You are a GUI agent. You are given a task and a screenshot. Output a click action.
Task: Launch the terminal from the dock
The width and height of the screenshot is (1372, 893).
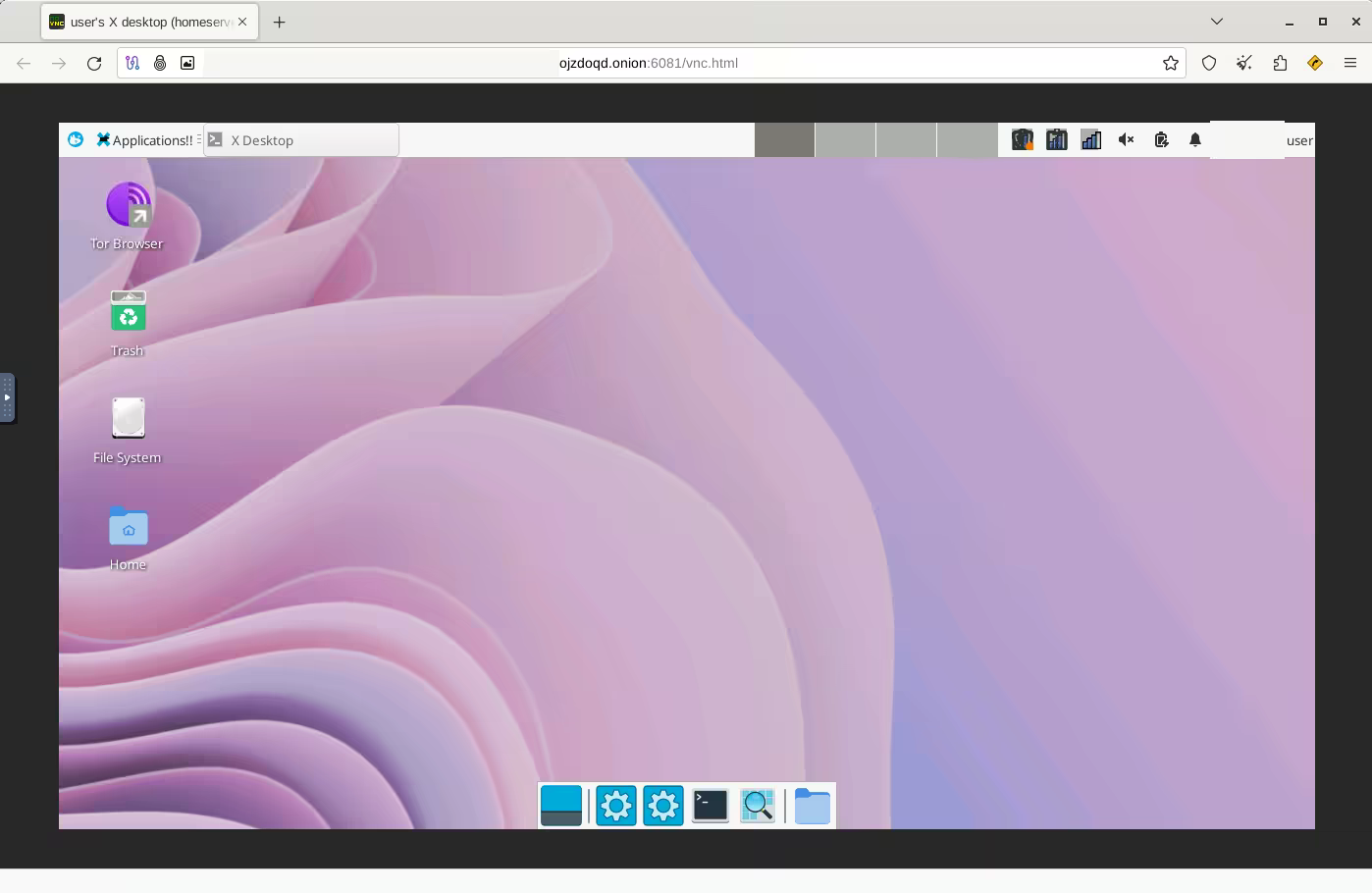(710, 806)
